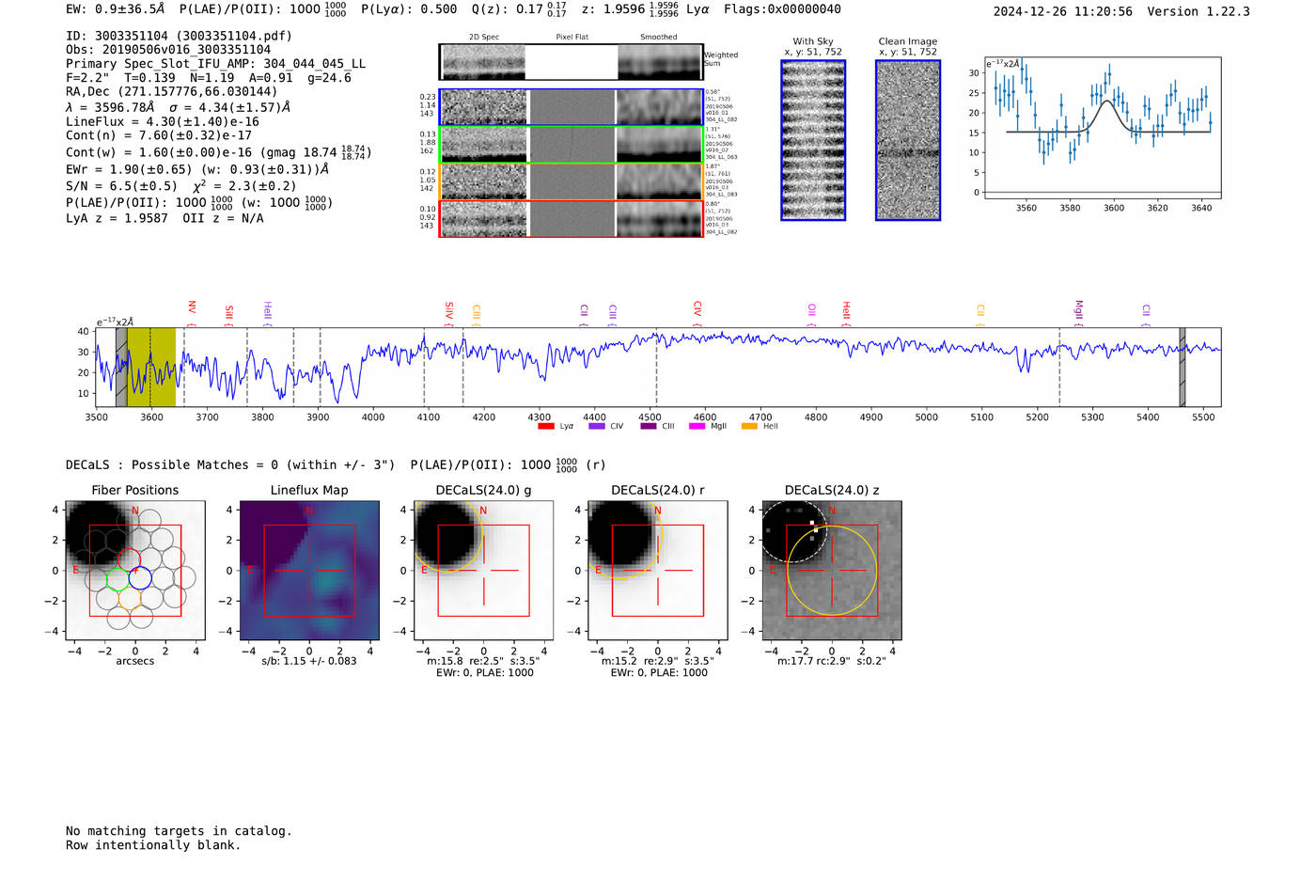1316x896 pixels.
Task: Open the Clean Image cutout
Action: (908, 140)
